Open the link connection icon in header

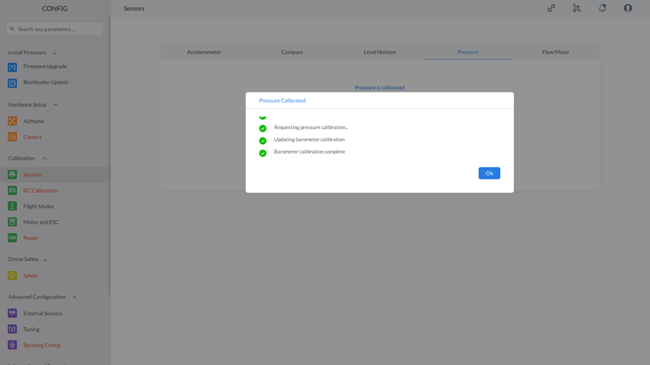[x=551, y=8]
